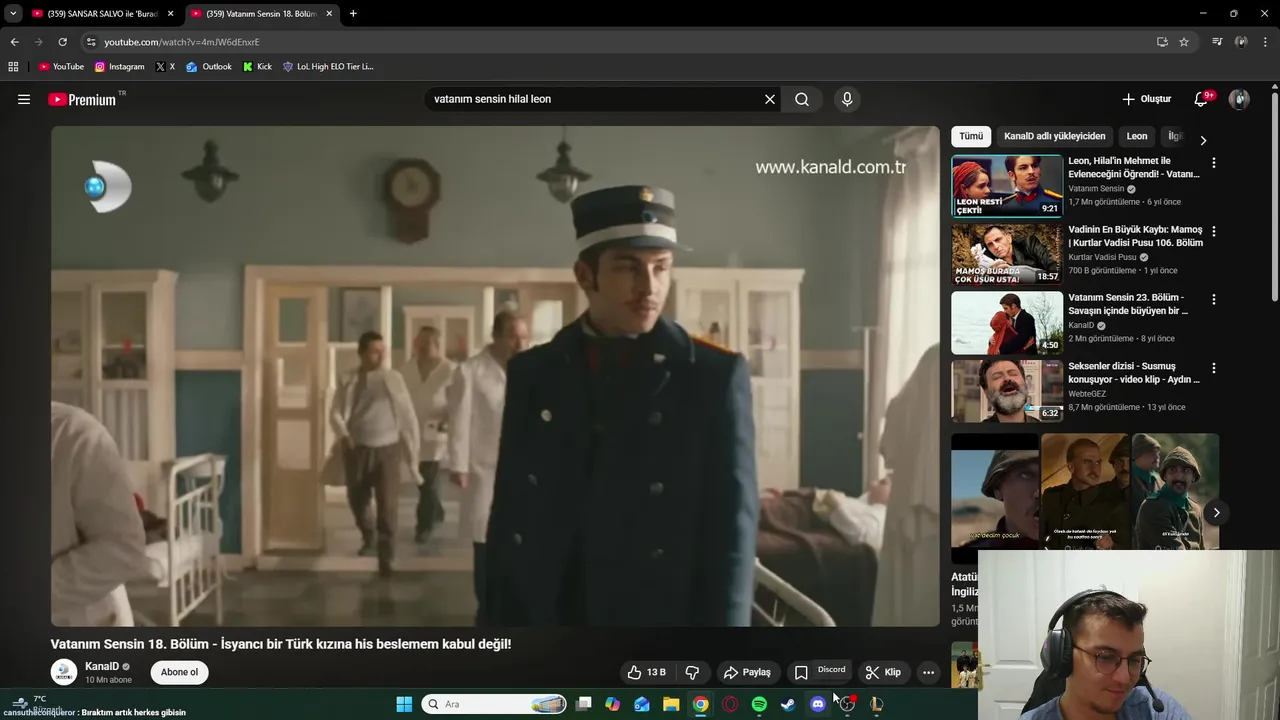This screenshot has height=720, width=1280.
Task: Open new browser tab with plus
Action: [353, 14]
